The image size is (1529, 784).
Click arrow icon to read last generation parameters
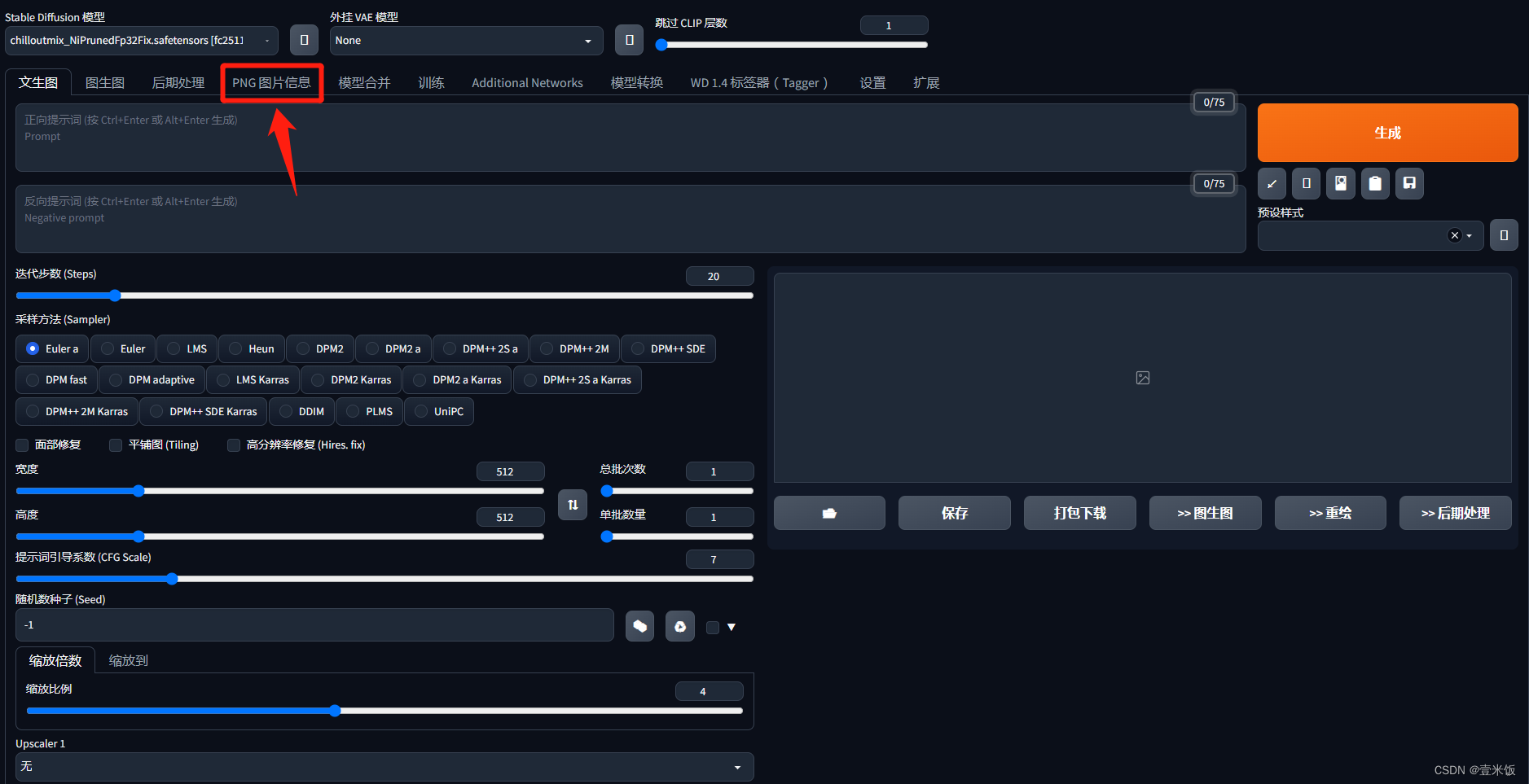point(1272,183)
